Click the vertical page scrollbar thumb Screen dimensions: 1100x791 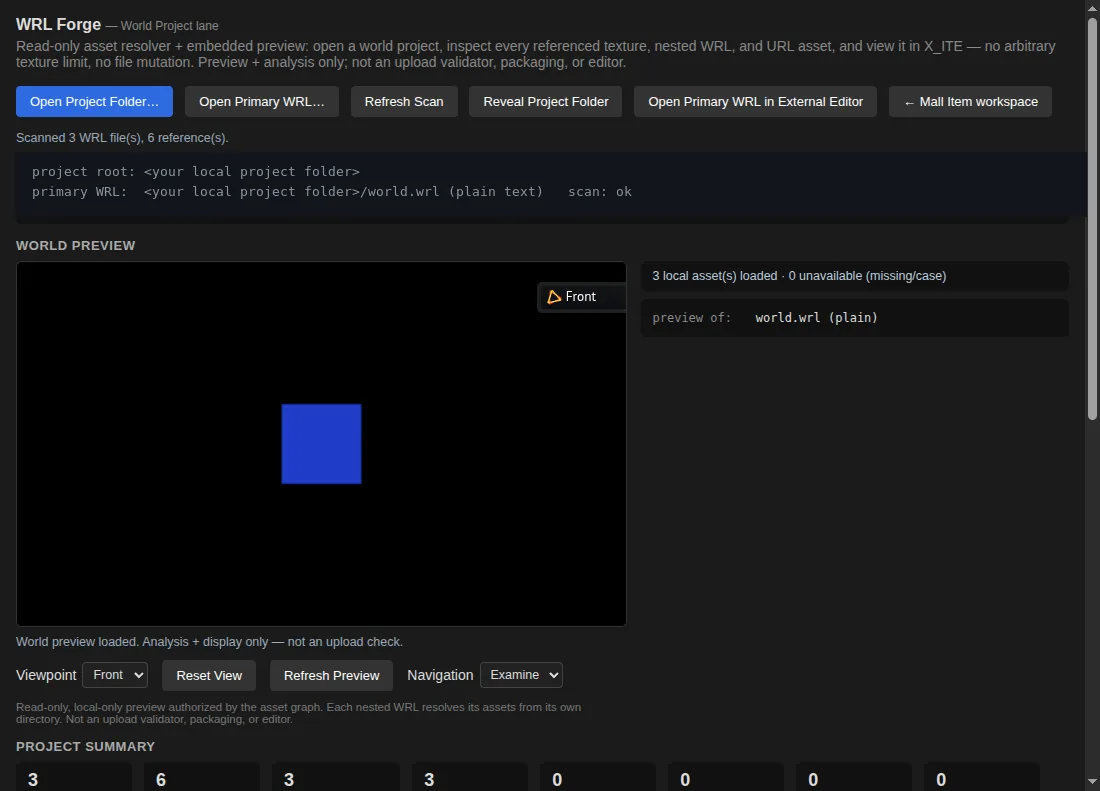pos(1092,219)
